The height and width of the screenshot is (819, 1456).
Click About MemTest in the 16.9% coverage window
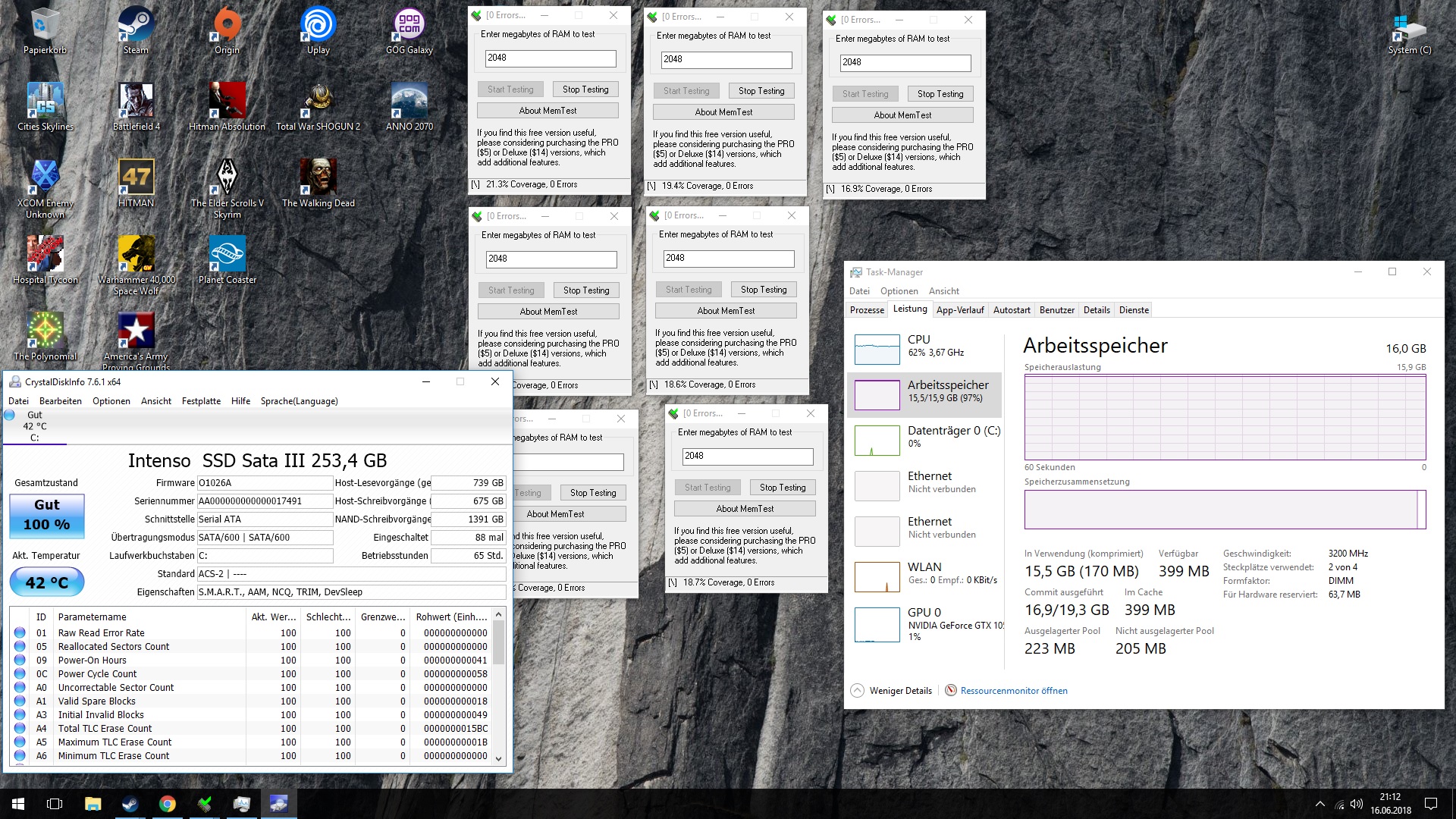(x=902, y=115)
